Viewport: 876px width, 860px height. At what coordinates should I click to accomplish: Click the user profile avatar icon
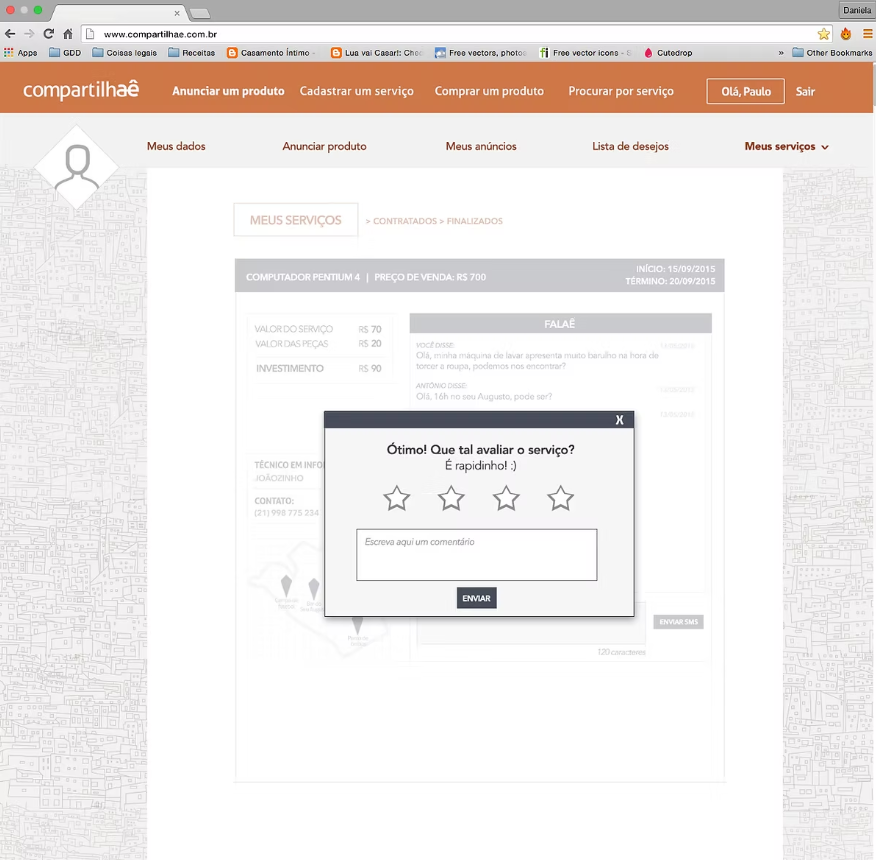coord(77,166)
